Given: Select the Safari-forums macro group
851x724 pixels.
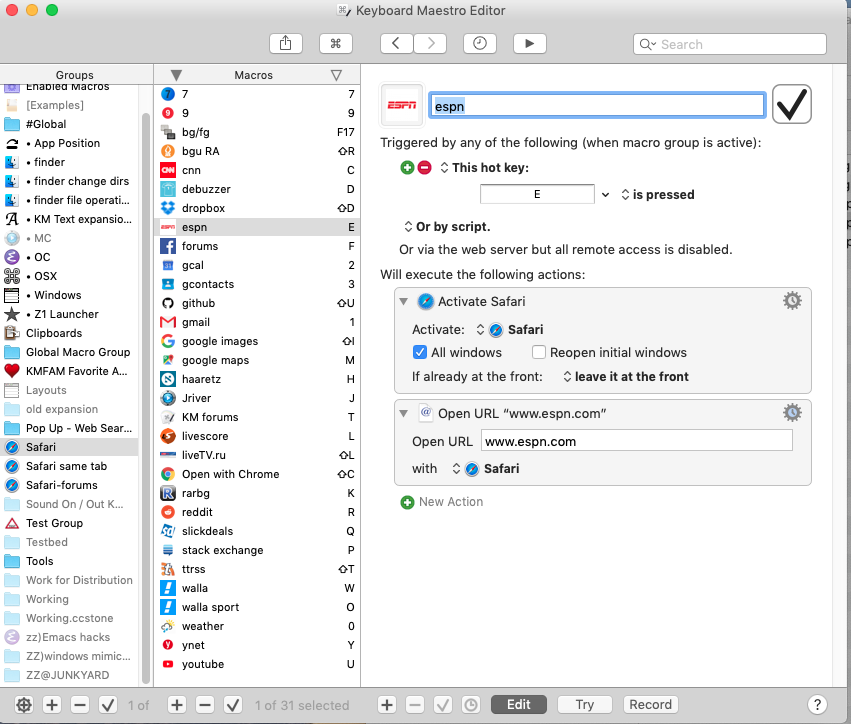Looking at the screenshot, I should click(x=62, y=485).
